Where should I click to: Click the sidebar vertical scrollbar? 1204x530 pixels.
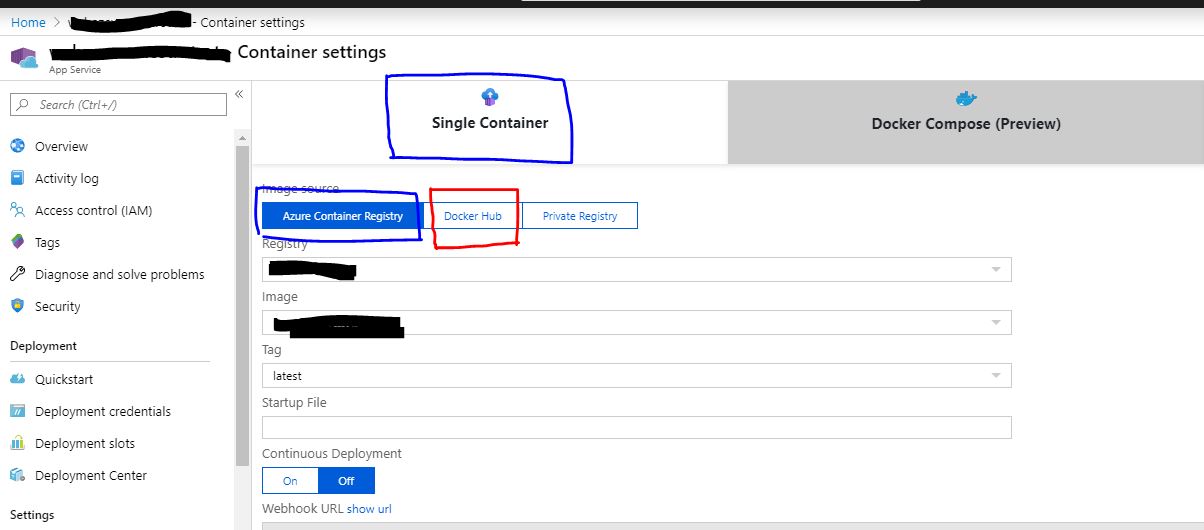tap(242, 305)
